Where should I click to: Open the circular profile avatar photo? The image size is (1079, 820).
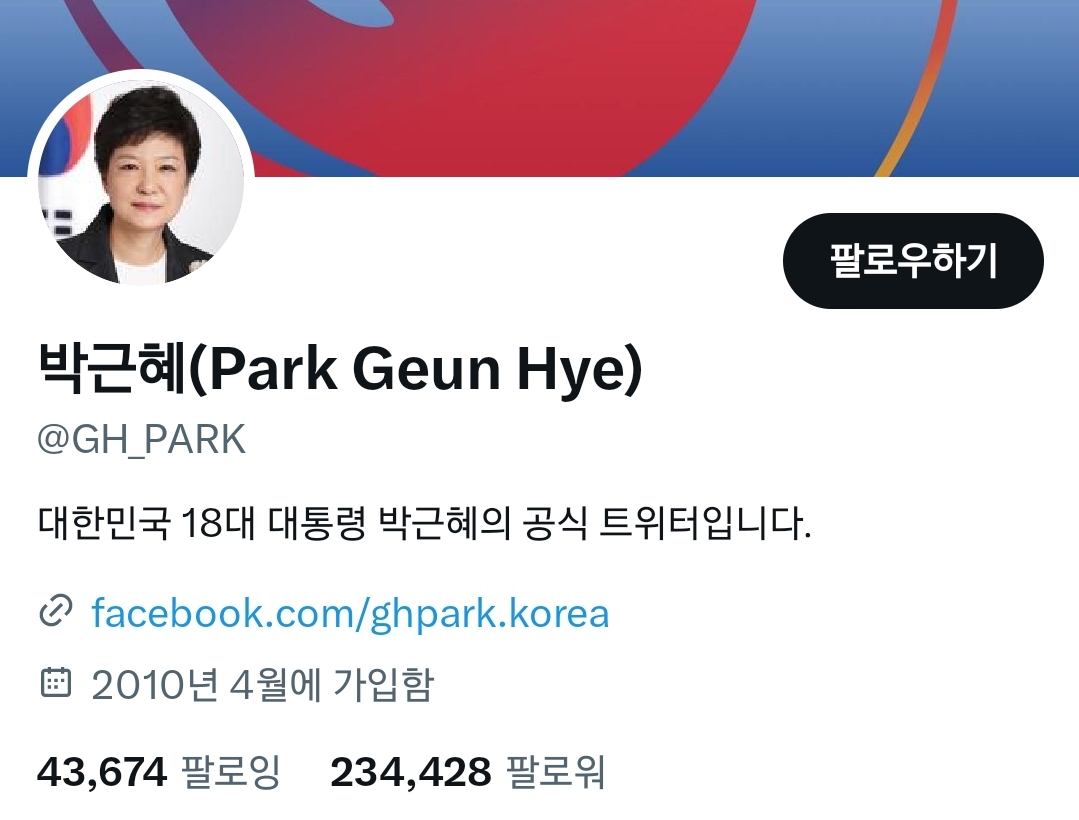(x=141, y=183)
